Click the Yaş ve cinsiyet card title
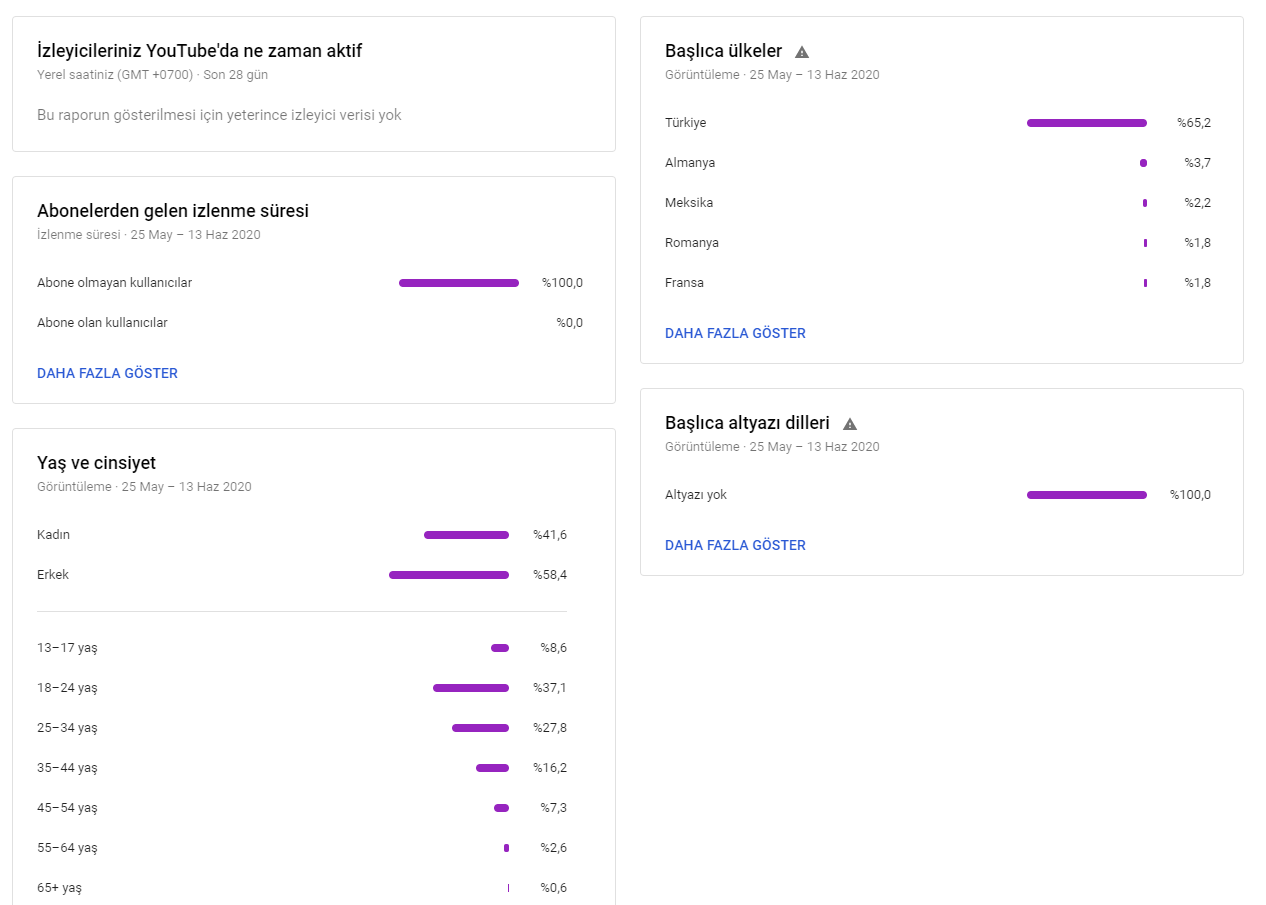 (x=96, y=463)
